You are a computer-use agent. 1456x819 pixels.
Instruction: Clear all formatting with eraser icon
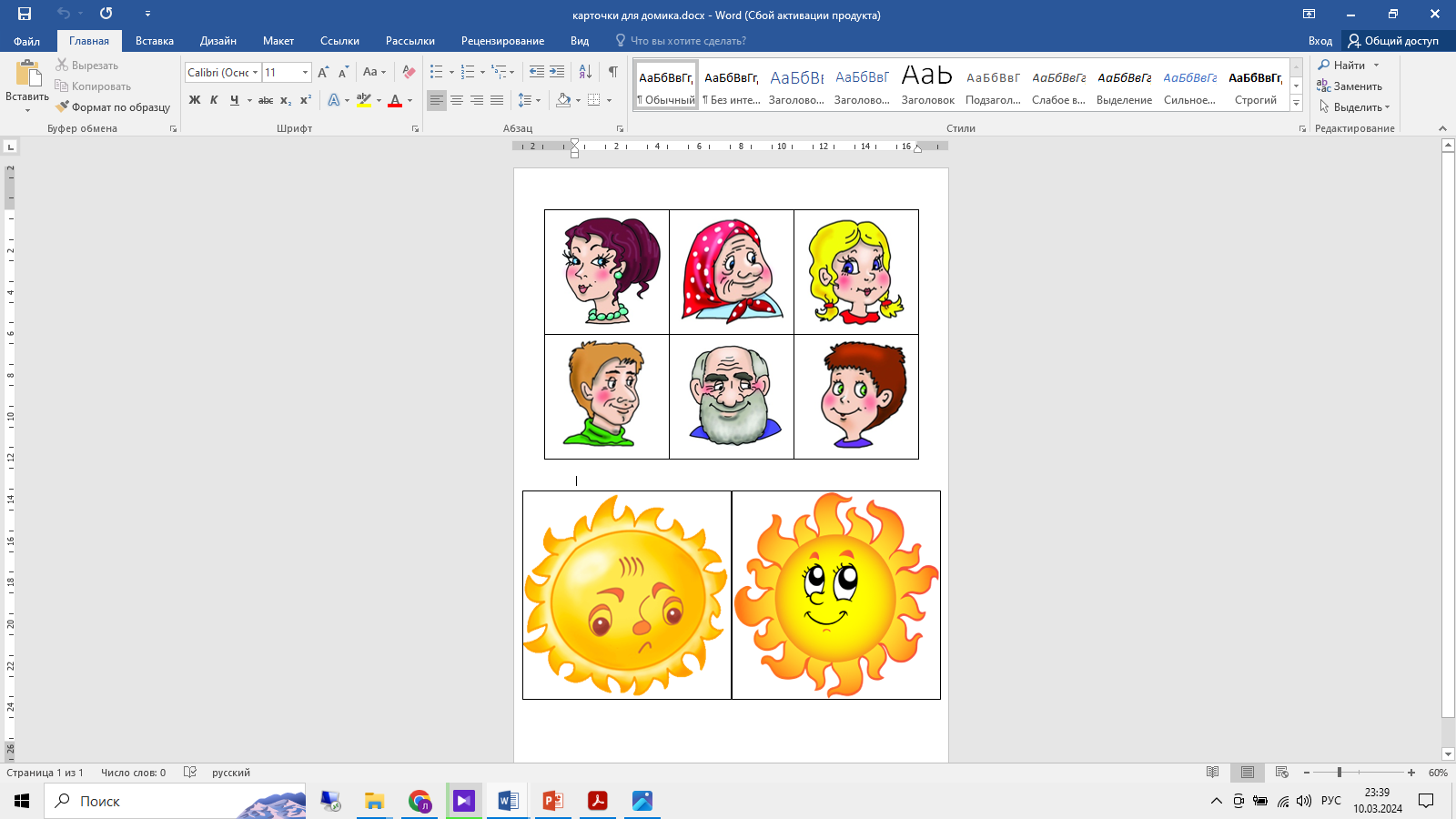[x=409, y=72]
